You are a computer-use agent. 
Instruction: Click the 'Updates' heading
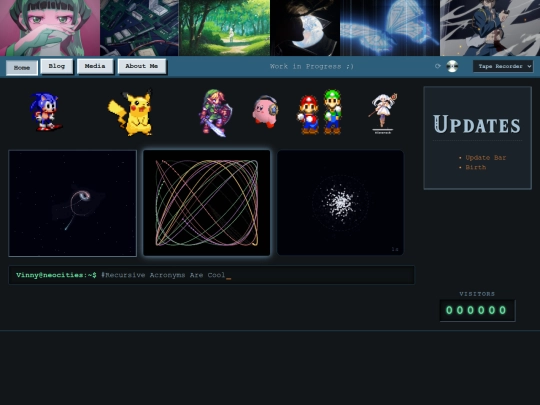(x=477, y=124)
